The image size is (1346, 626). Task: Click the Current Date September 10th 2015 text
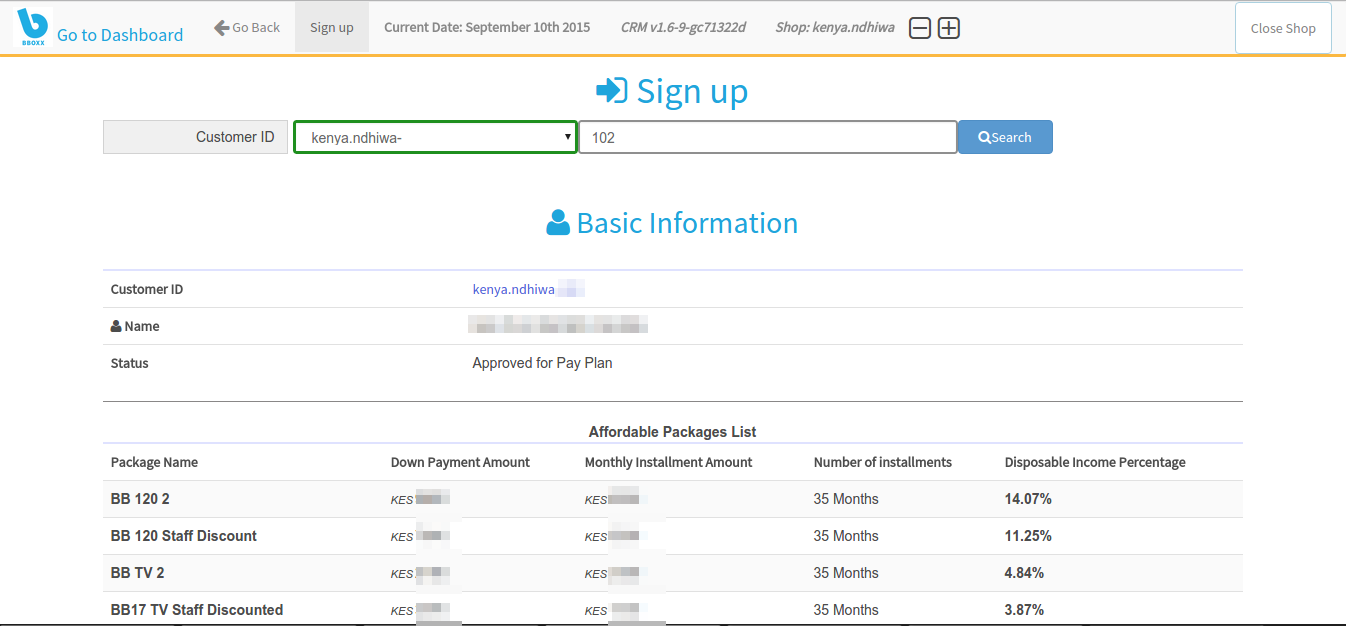[x=487, y=27]
